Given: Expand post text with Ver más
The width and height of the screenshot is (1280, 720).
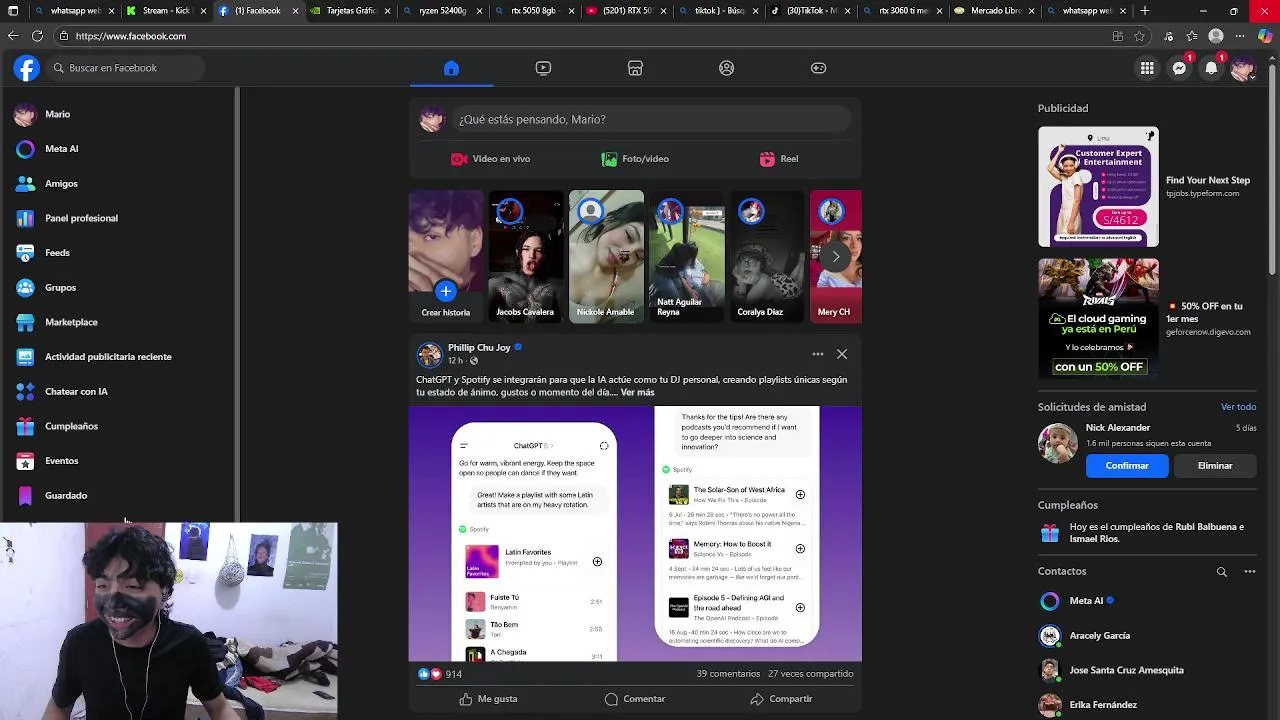Looking at the screenshot, I should pos(637,393).
